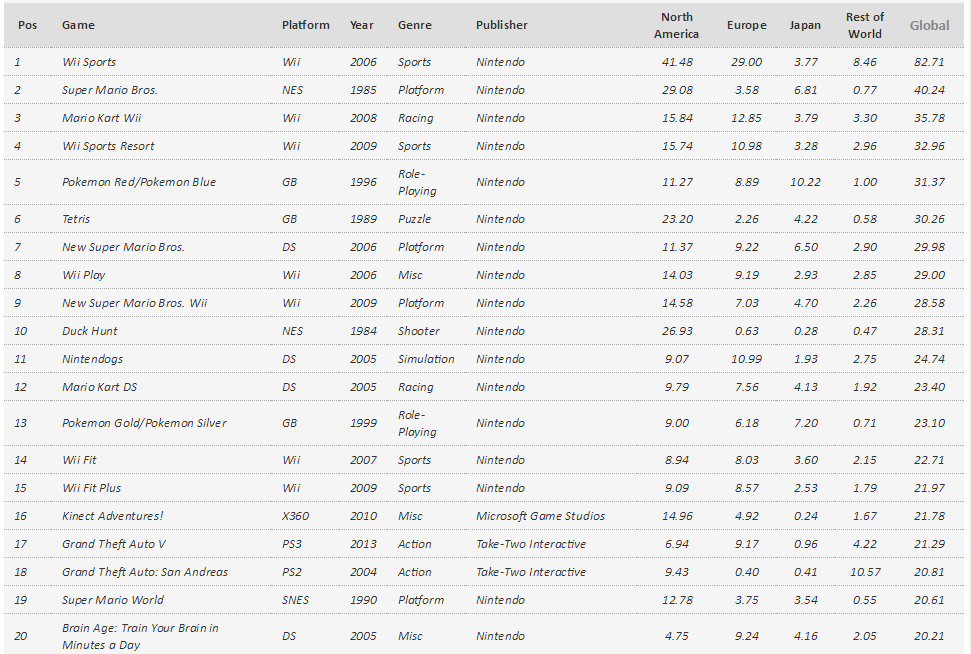
Task: Select Grand Theft Auto: San Andreas title
Action: click(145, 572)
